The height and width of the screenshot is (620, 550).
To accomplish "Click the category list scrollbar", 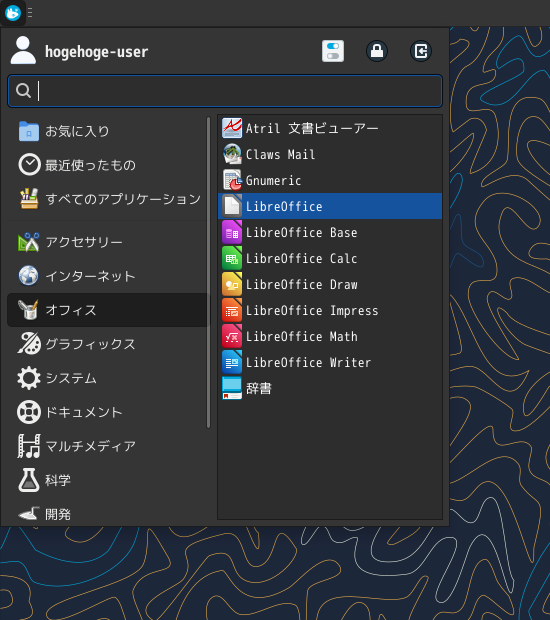I will pyautogui.click(x=208, y=272).
